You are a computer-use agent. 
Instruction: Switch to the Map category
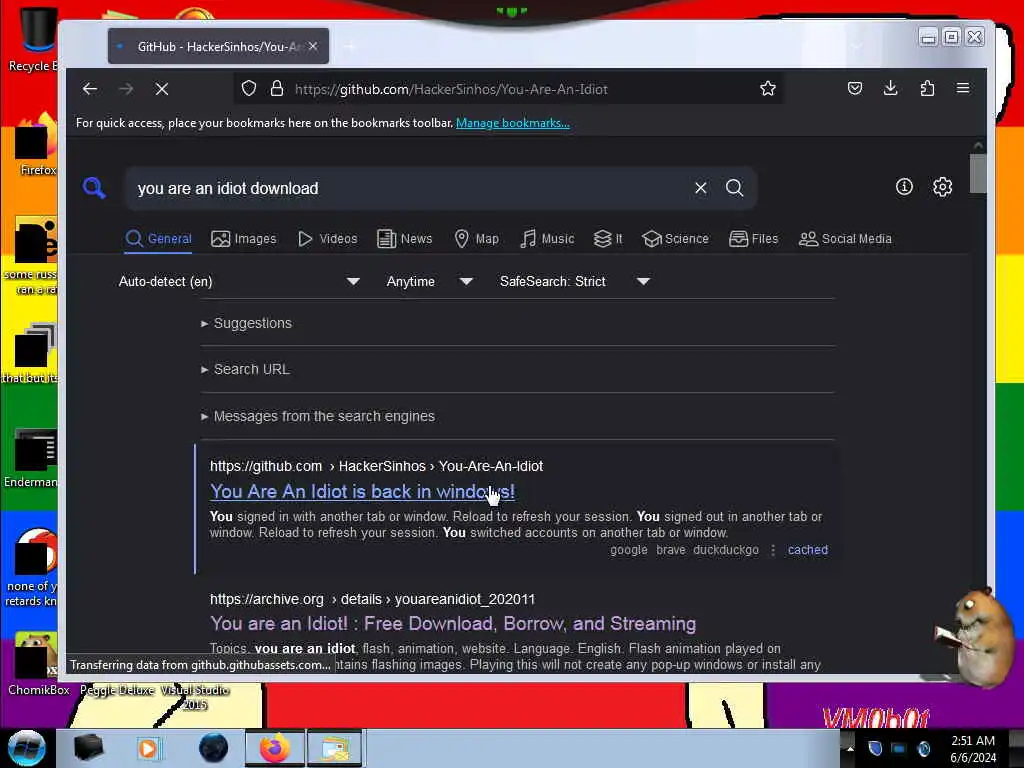tap(477, 239)
